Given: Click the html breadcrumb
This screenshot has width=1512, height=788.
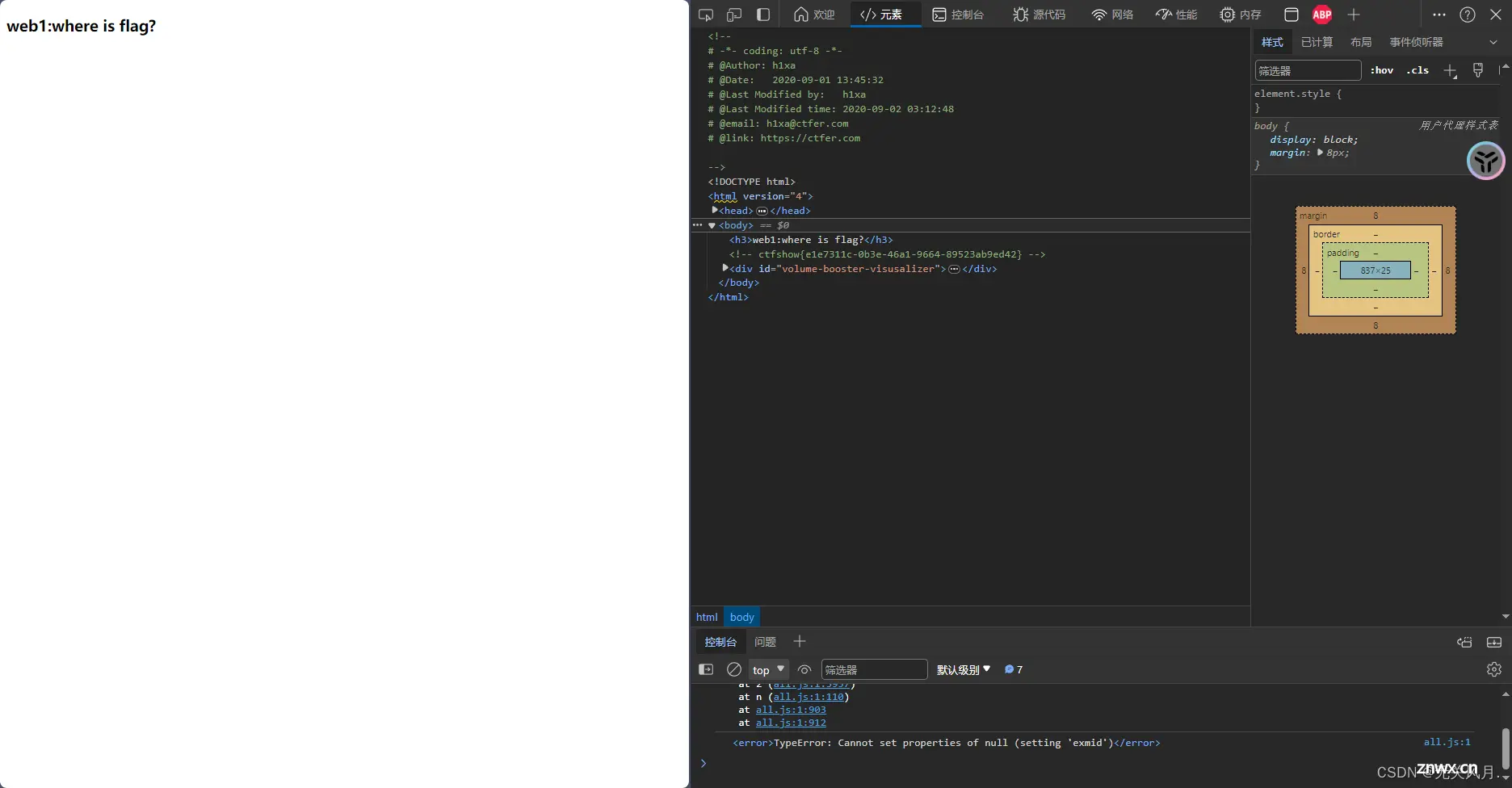Looking at the screenshot, I should (x=707, y=617).
